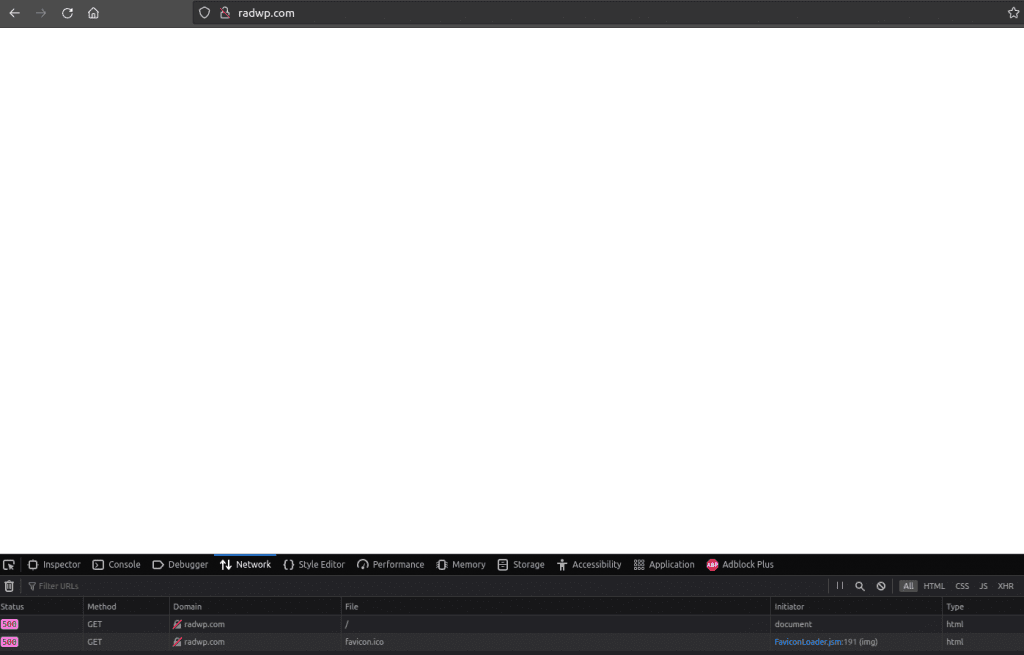
Task: Go to the browser Home page
Action: 93,13
